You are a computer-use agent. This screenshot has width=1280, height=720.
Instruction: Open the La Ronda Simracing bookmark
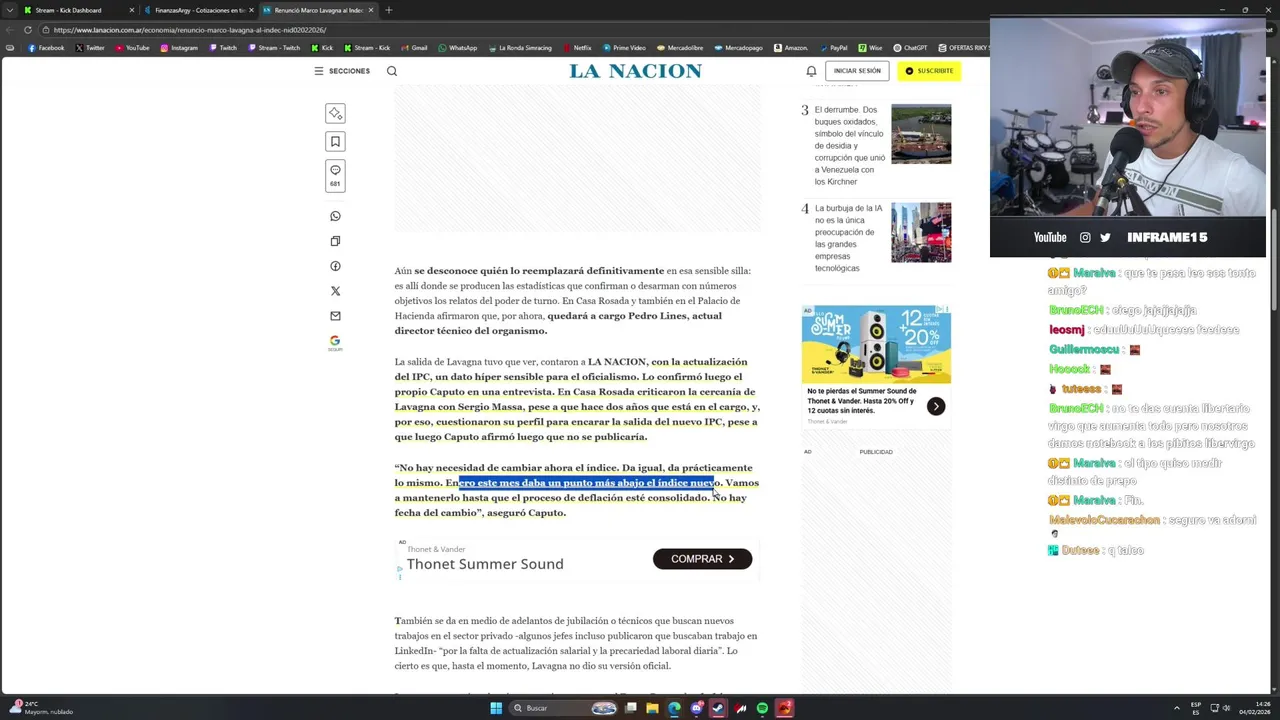click(520, 48)
